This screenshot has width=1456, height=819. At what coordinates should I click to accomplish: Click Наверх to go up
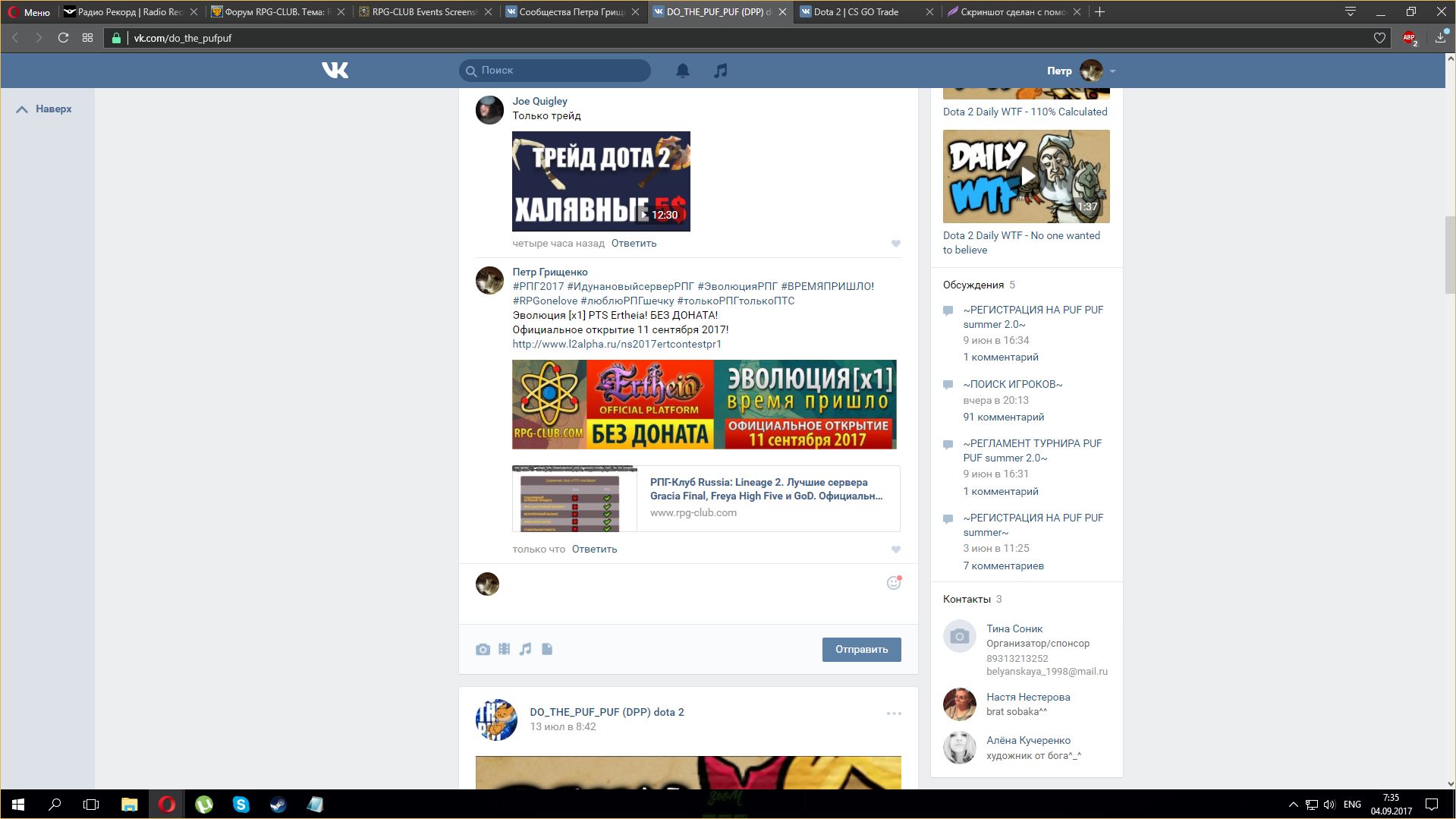pyautogui.click(x=45, y=109)
